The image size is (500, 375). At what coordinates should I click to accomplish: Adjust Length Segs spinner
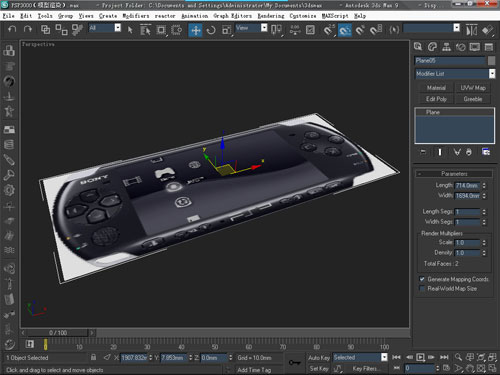click(484, 212)
